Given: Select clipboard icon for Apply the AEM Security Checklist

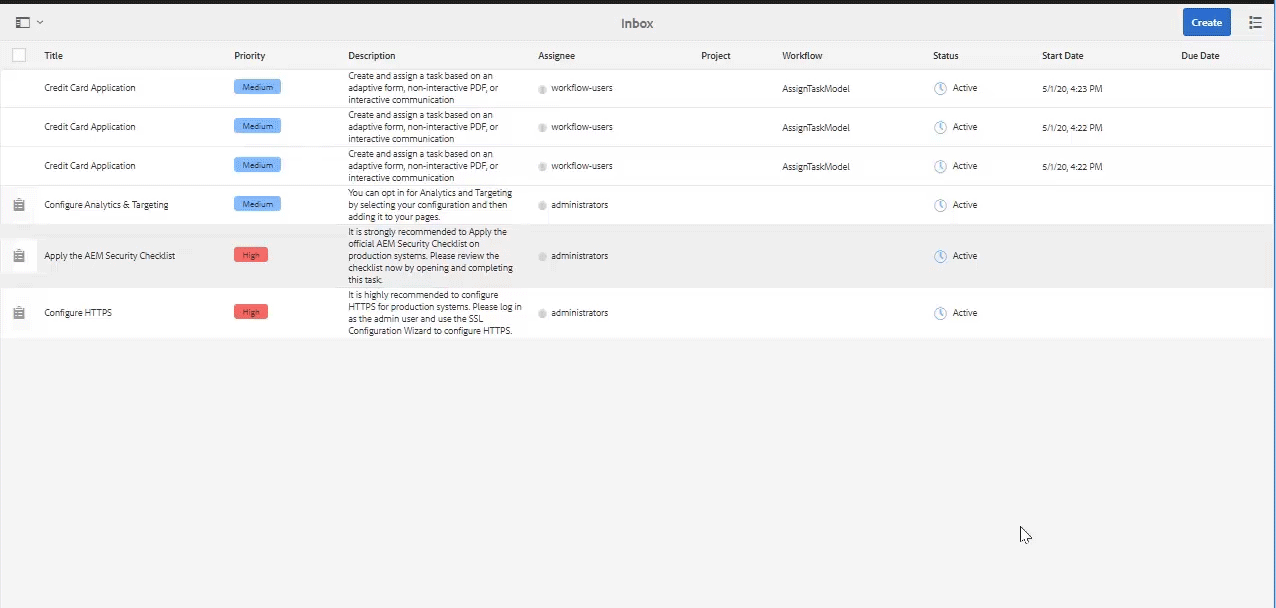Looking at the screenshot, I should click(19, 256).
